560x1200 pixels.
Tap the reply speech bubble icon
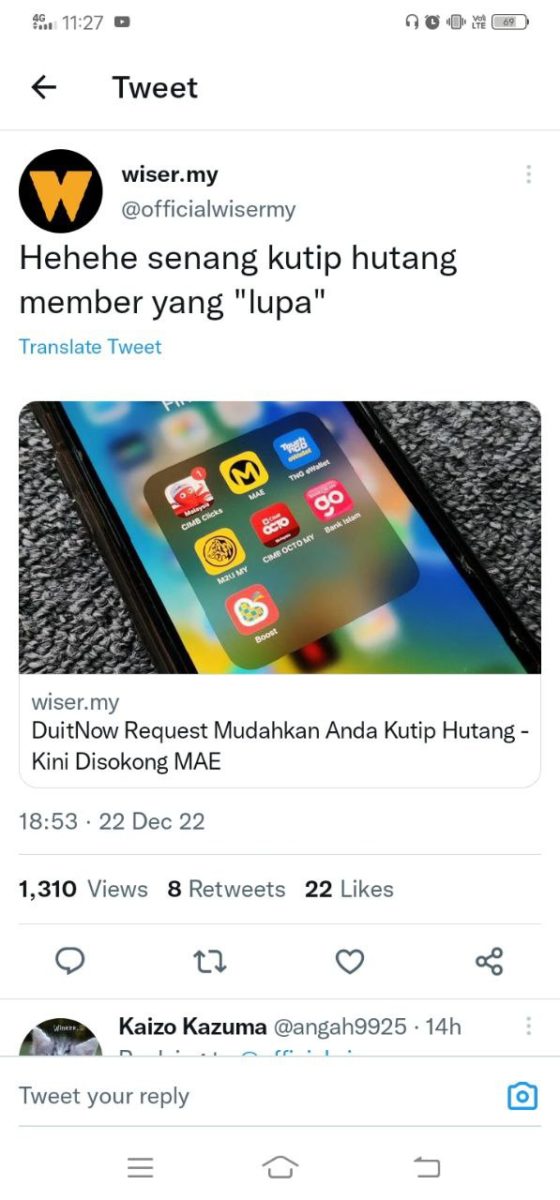[x=68, y=961]
